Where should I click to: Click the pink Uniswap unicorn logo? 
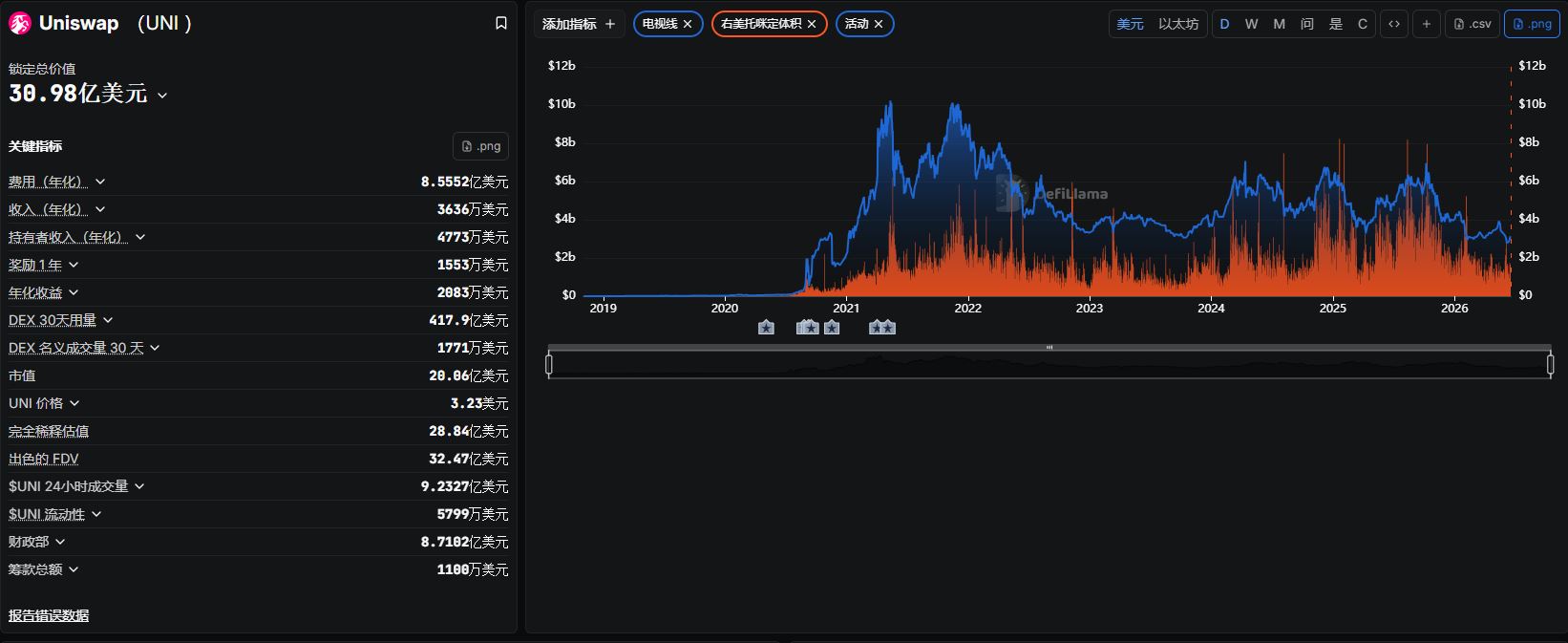pyautogui.click(x=19, y=24)
